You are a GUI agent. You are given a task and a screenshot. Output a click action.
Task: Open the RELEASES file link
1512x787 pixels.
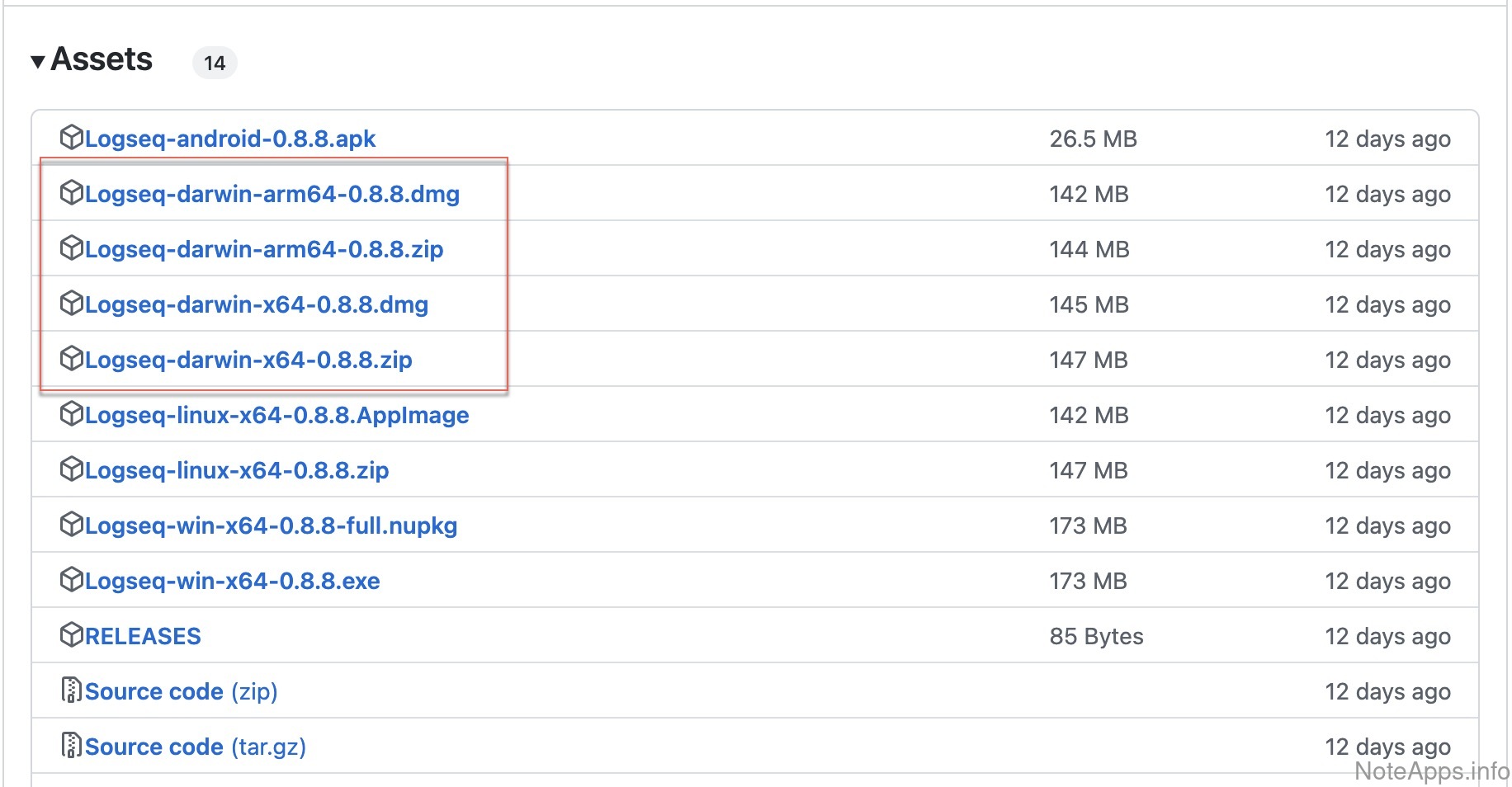pos(143,636)
